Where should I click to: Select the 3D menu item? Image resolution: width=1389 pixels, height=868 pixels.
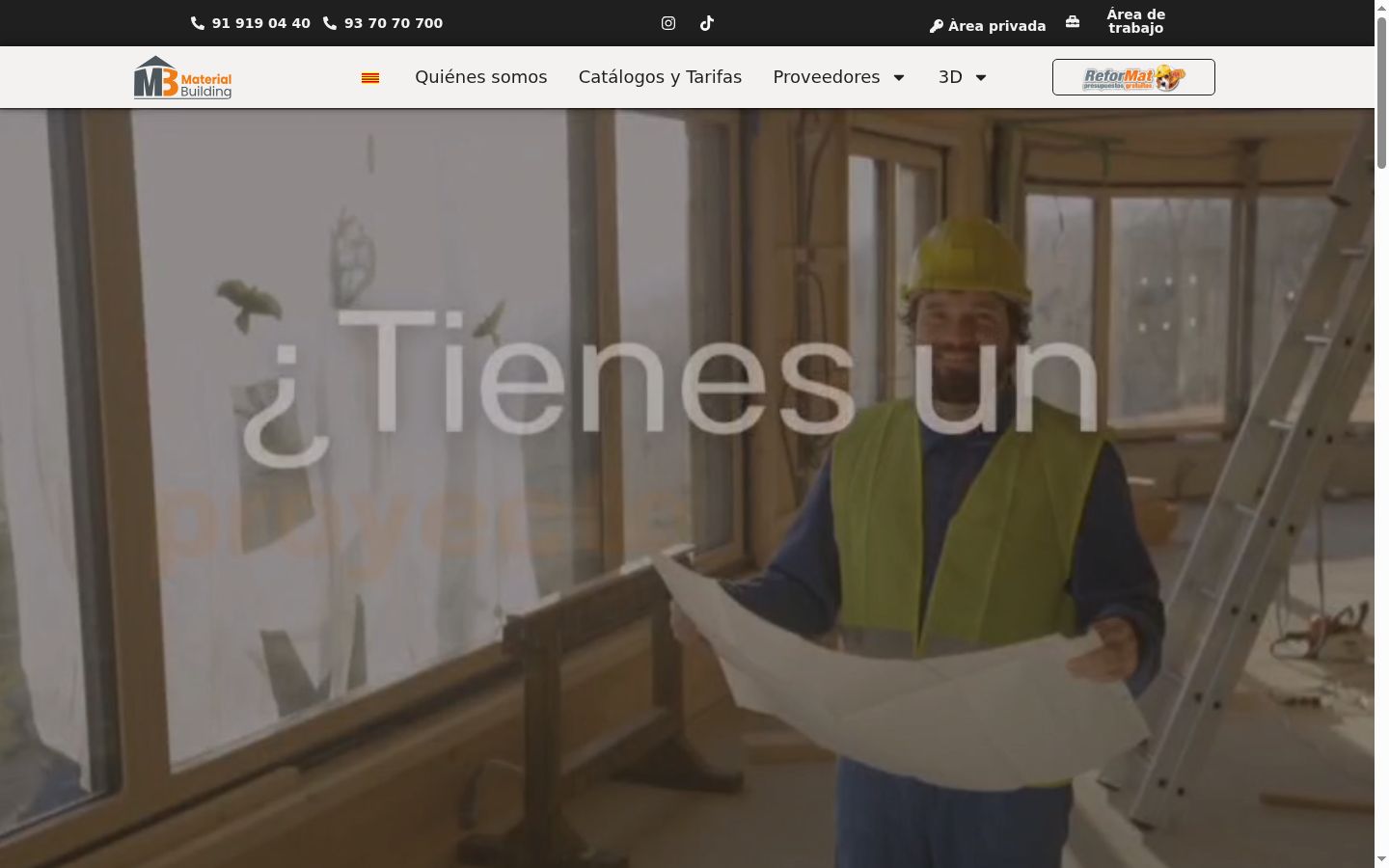pyautogui.click(x=950, y=77)
